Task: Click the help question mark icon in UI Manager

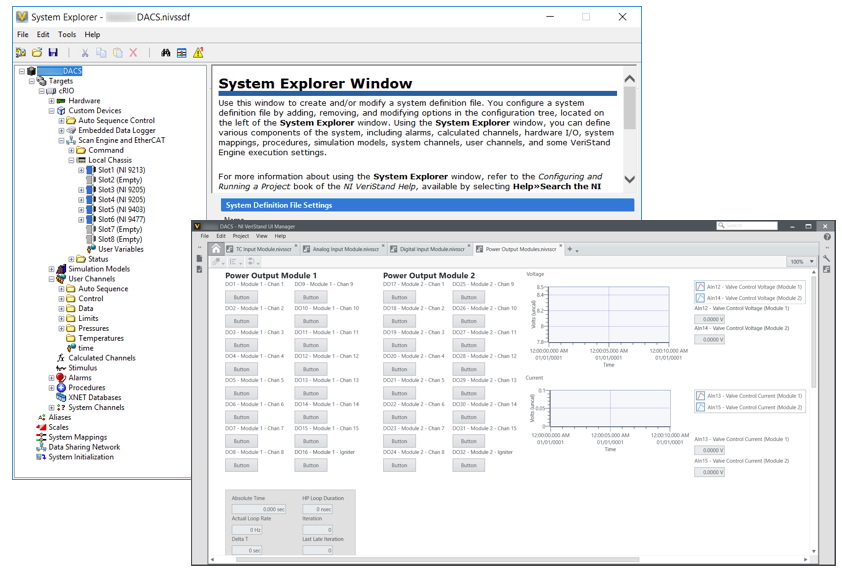Action: click(827, 237)
